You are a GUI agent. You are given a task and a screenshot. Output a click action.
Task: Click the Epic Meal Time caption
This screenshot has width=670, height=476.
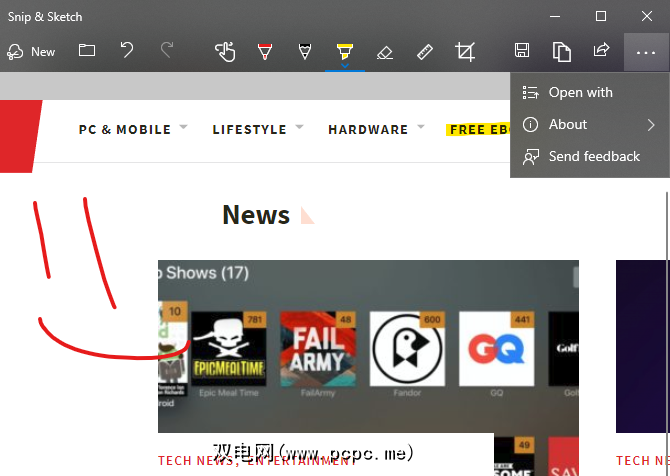click(229, 393)
